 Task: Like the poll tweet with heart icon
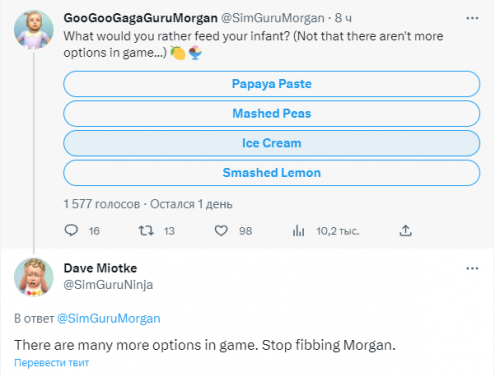pos(221,231)
